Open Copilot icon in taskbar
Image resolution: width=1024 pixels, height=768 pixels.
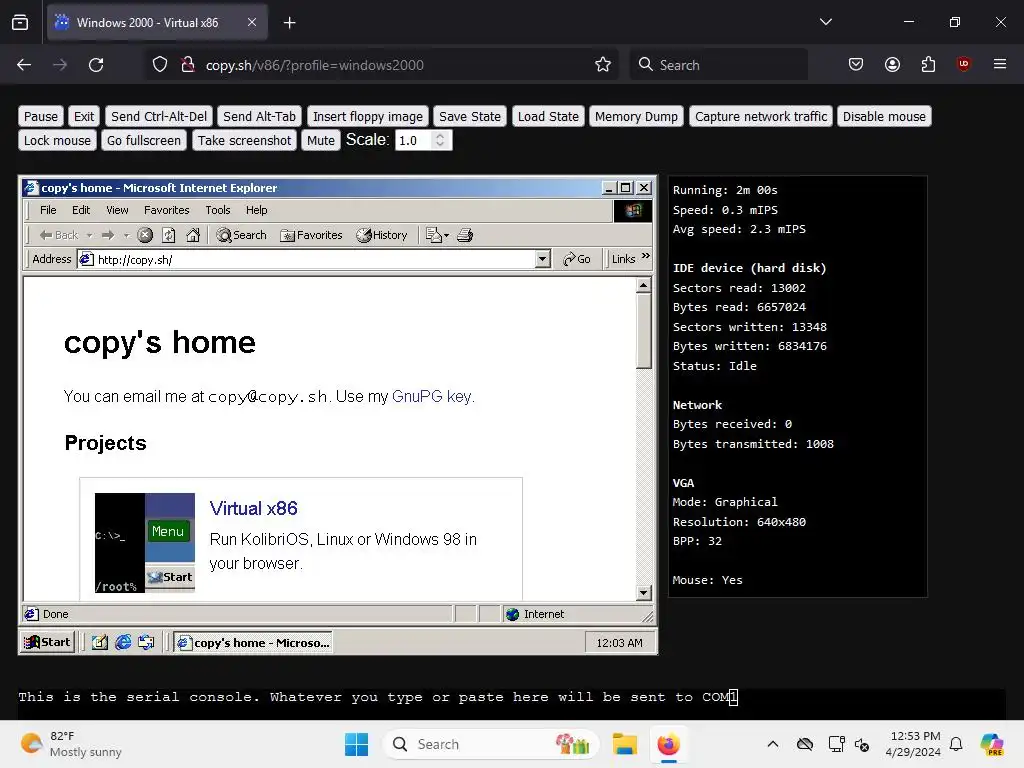click(992, 744)
